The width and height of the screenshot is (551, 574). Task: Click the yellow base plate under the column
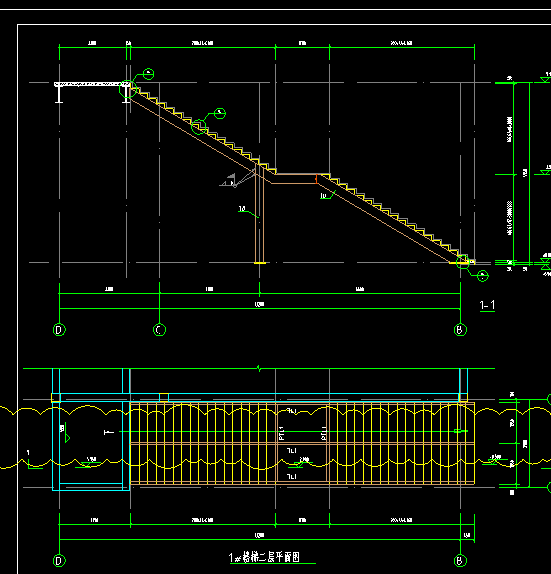[260, 263]
